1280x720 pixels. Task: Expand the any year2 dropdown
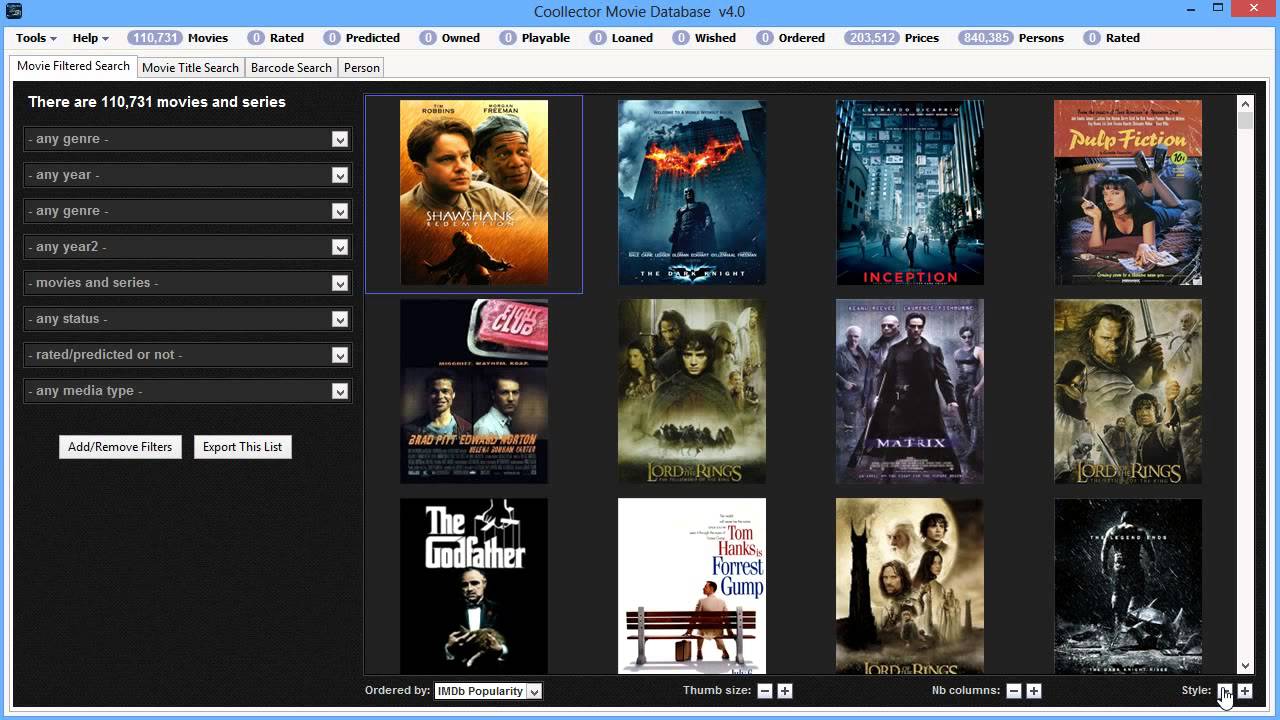(340, 247)
